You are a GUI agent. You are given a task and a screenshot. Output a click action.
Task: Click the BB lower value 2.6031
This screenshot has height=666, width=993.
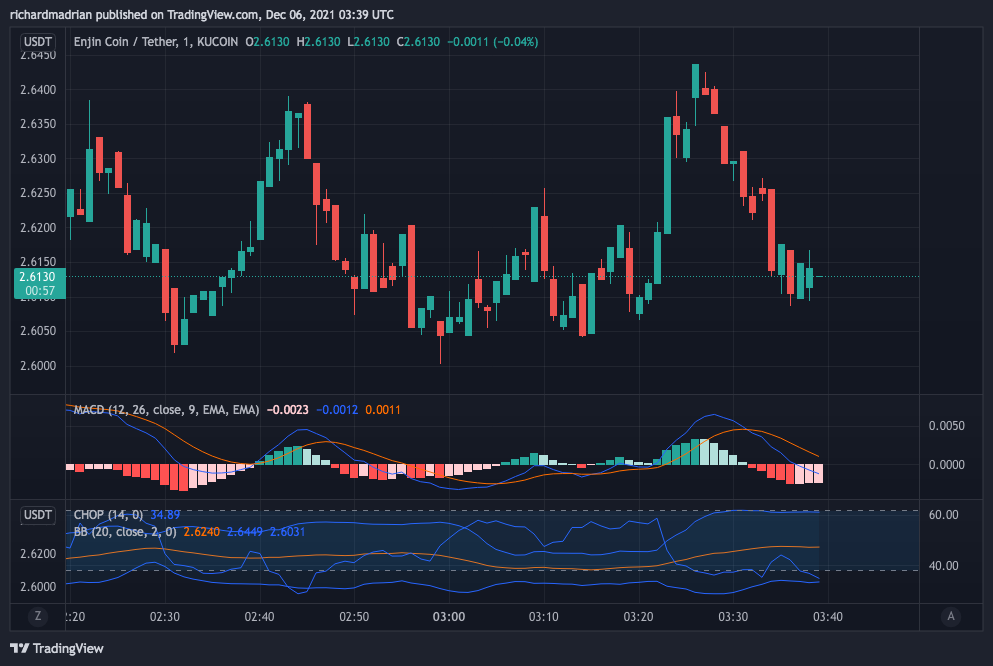[288, 532]
